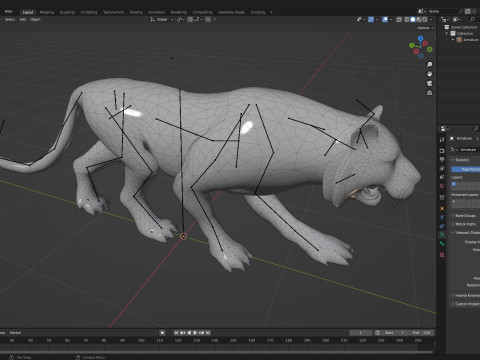Image resolution: width=480 pixels, height=360 pixels.
Task: Open the Output properties tab icon
Action: 442,160
